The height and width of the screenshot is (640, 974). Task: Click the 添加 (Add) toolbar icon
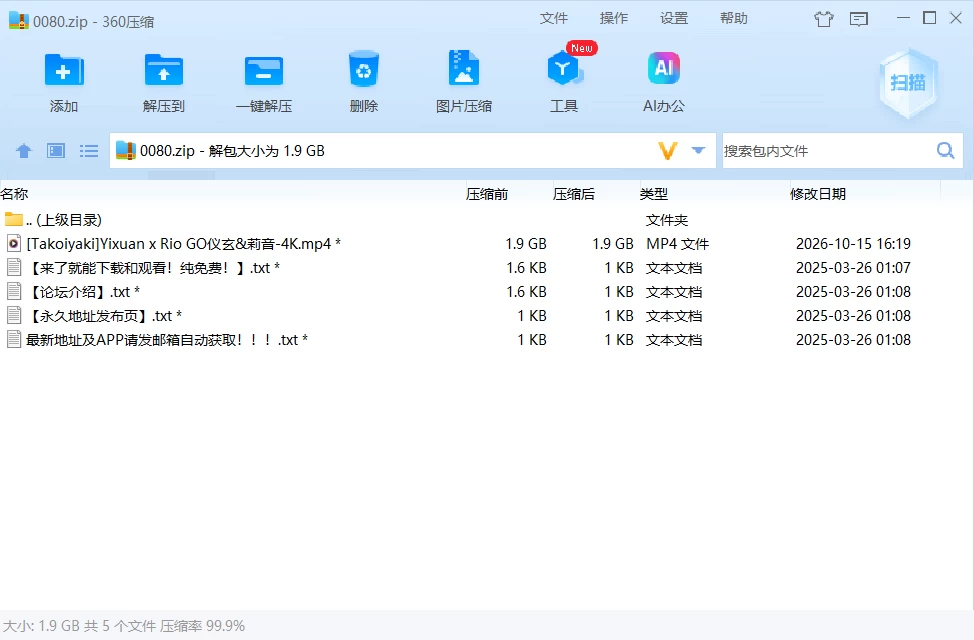[x=63, y=70]
